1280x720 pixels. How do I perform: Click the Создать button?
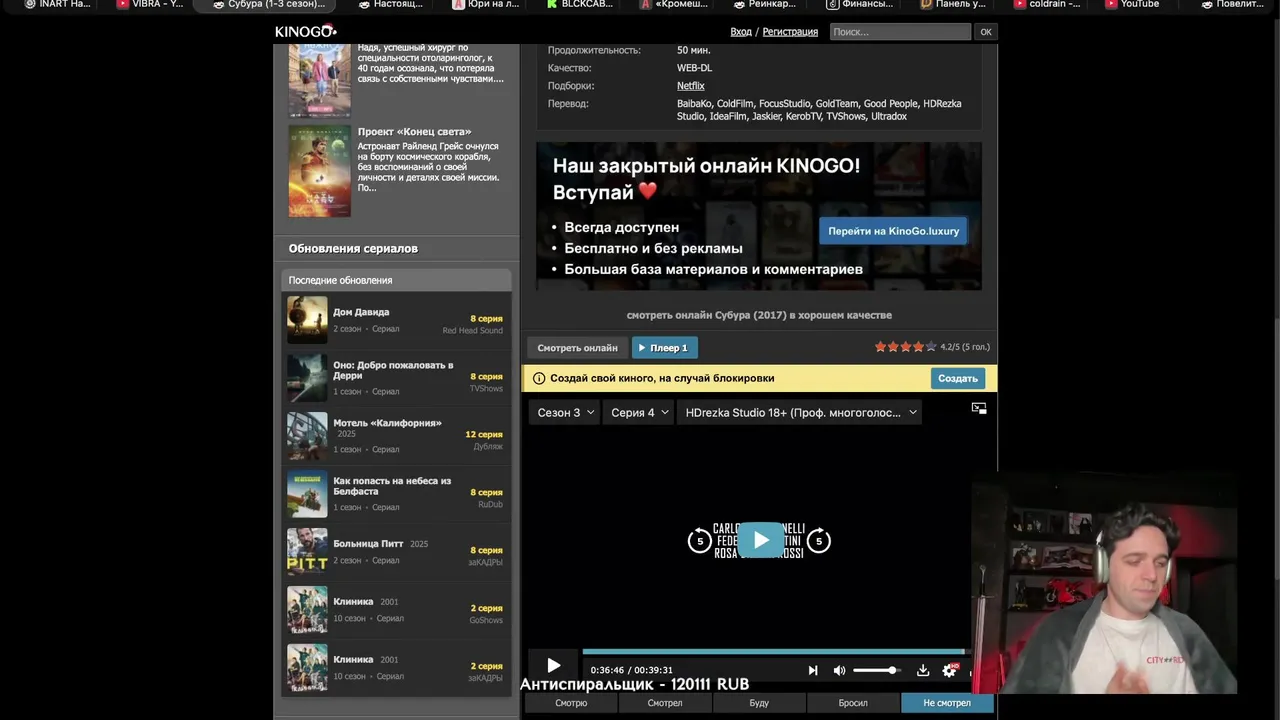coord(957,378)
